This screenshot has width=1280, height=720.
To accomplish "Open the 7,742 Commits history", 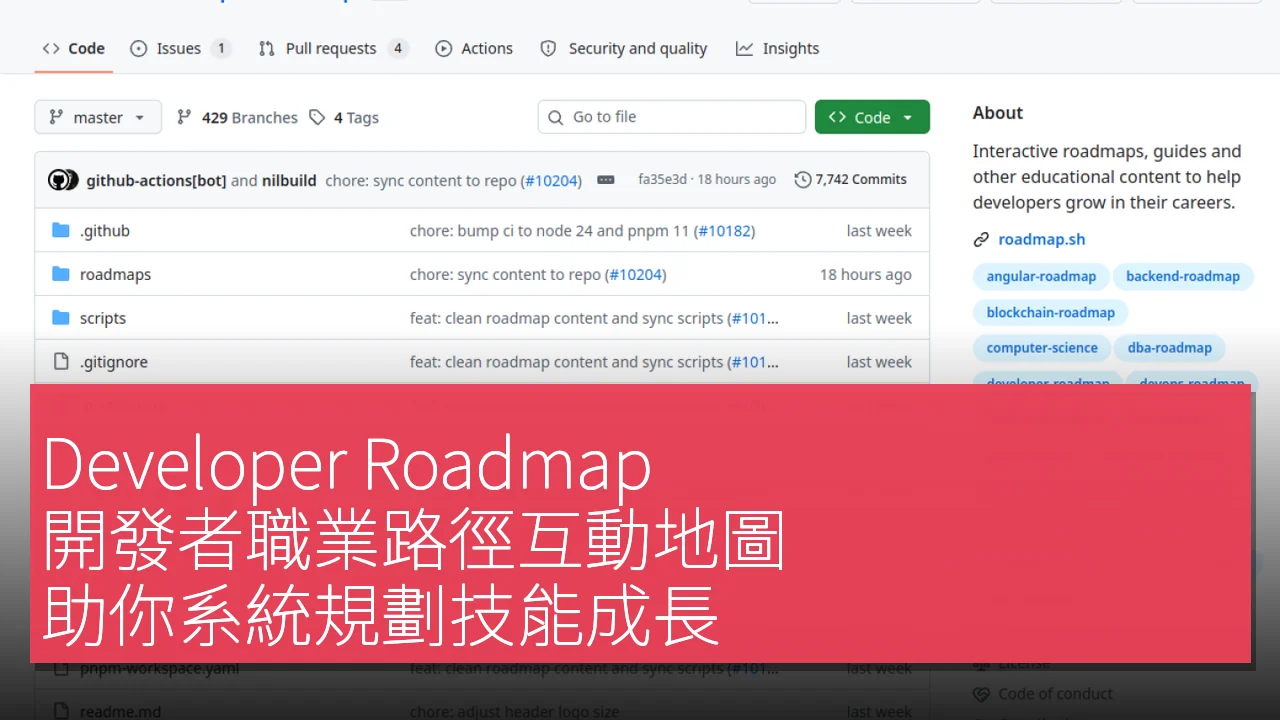I will [851, 179].
